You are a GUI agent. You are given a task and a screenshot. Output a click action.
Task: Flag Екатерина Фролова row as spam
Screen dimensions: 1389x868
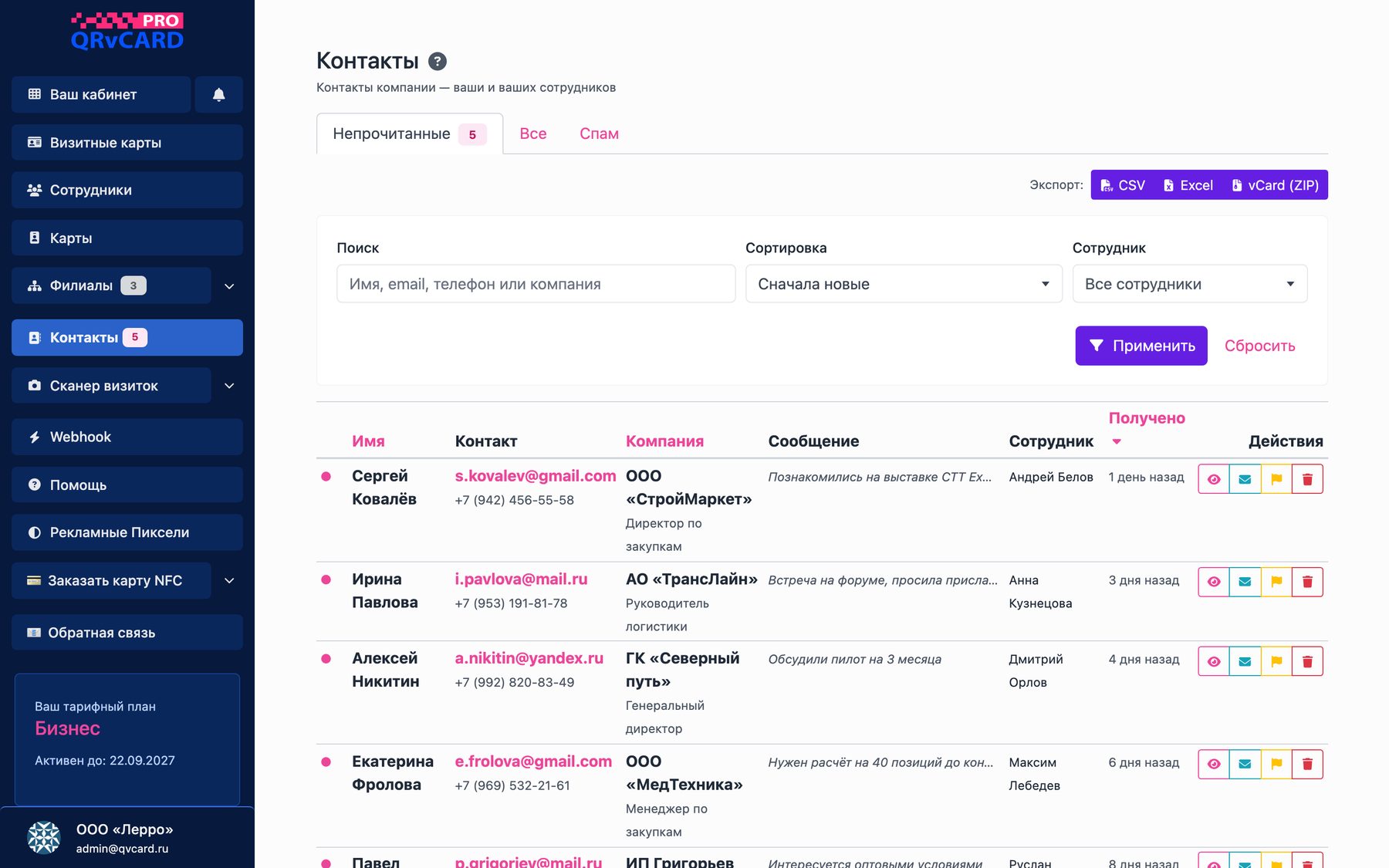click(1276, 764)
